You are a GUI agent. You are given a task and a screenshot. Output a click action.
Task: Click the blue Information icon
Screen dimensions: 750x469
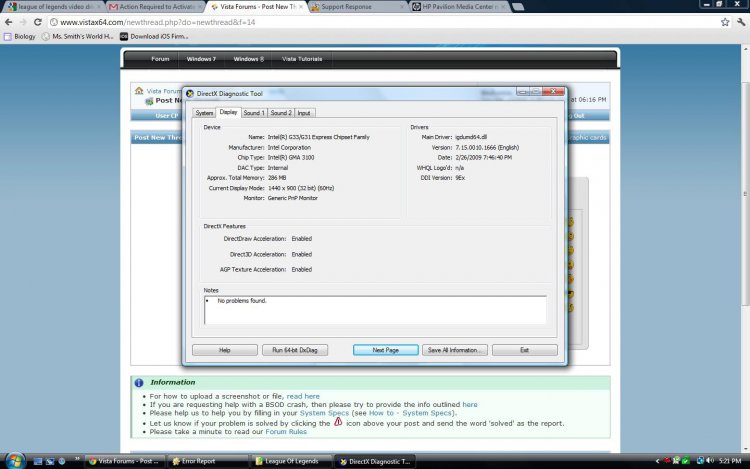pos(139,382)
